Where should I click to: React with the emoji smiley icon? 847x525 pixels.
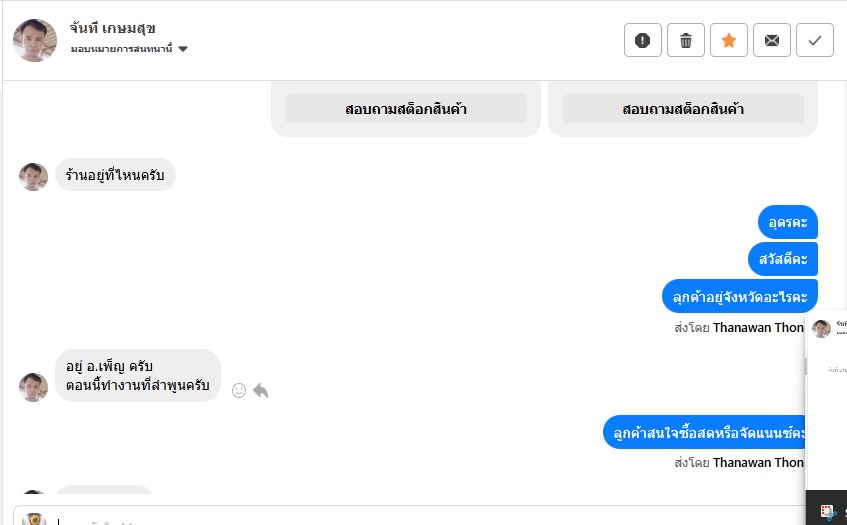239,390
